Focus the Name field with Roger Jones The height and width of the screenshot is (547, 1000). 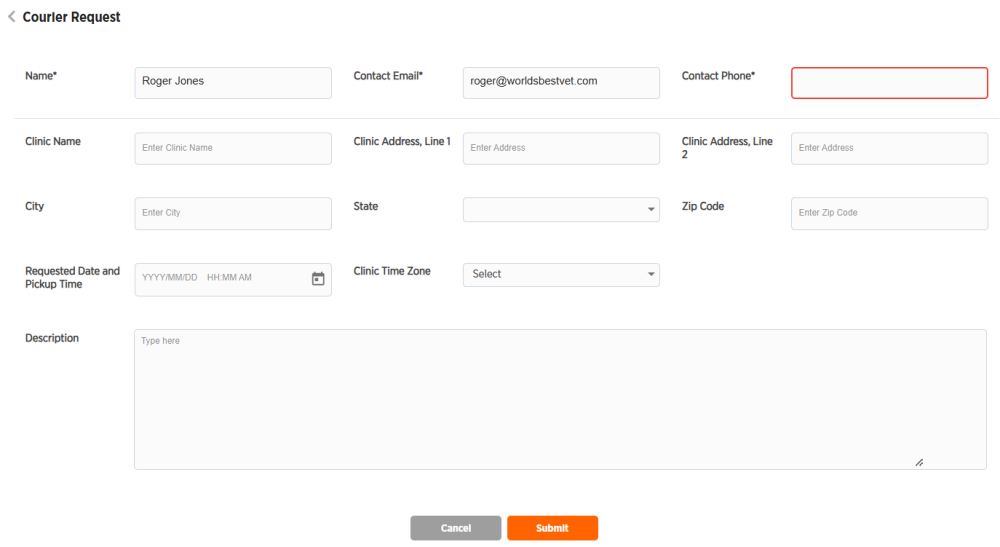(x=233, y=83)
